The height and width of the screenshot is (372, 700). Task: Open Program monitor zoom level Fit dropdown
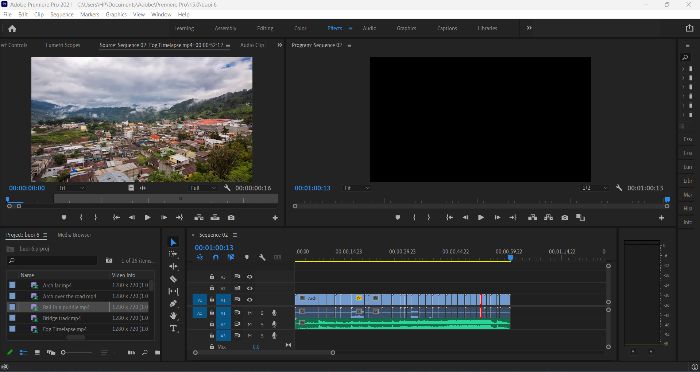coord(357,188)
